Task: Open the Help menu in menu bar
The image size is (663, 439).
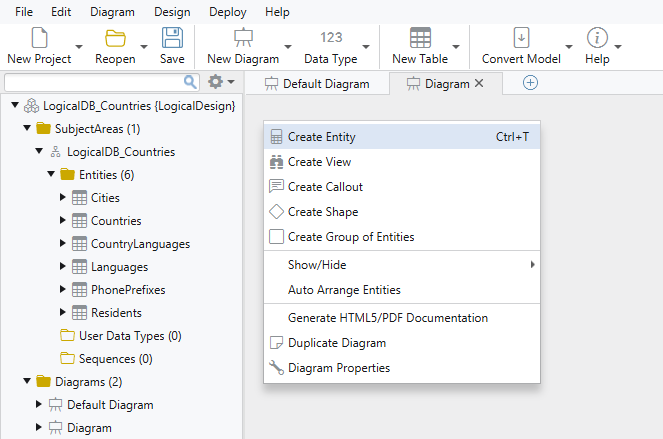Action: pyautogui.click(x=277, y=12)
